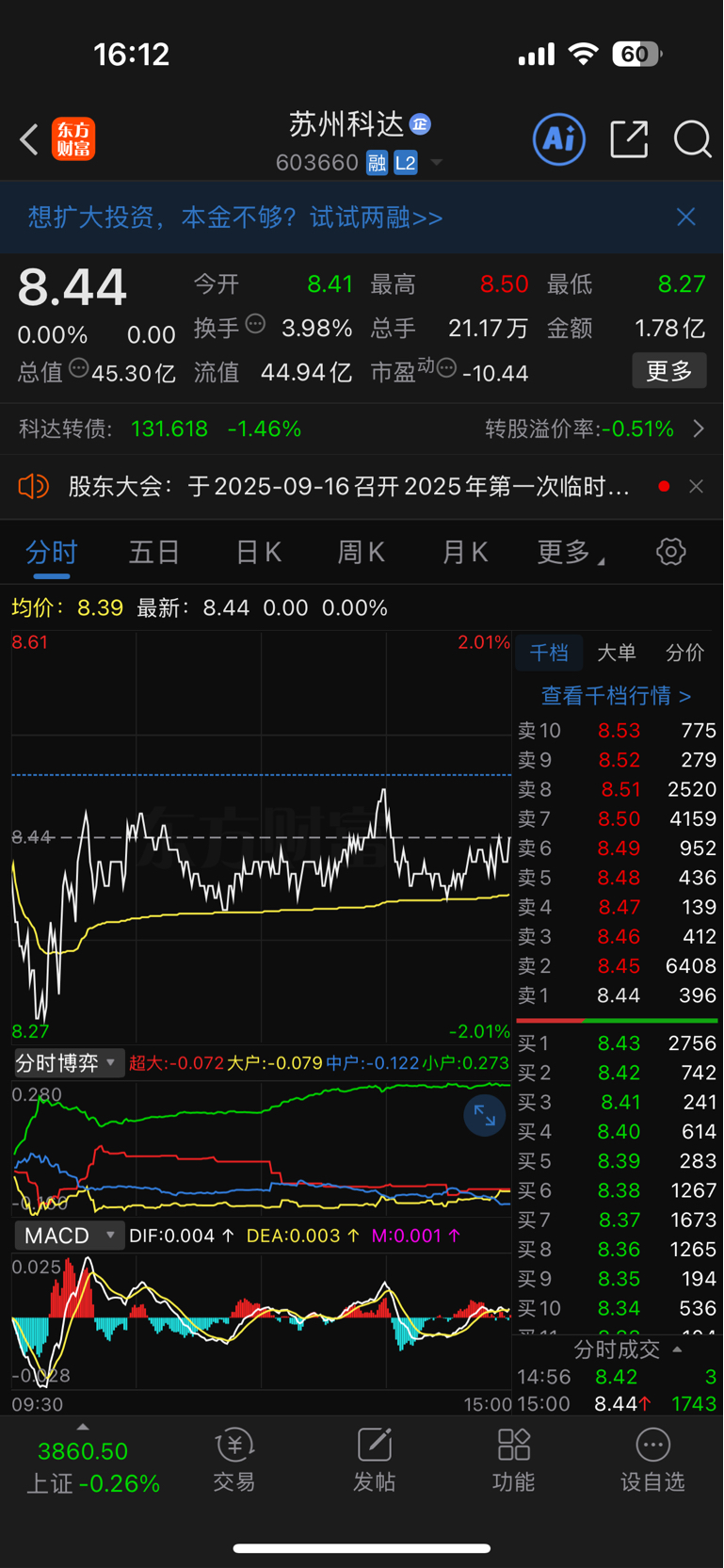This screenshot has width=724, height=1568.
Task: Tap 超大 -0.072 legend value
Action: 176,1063
